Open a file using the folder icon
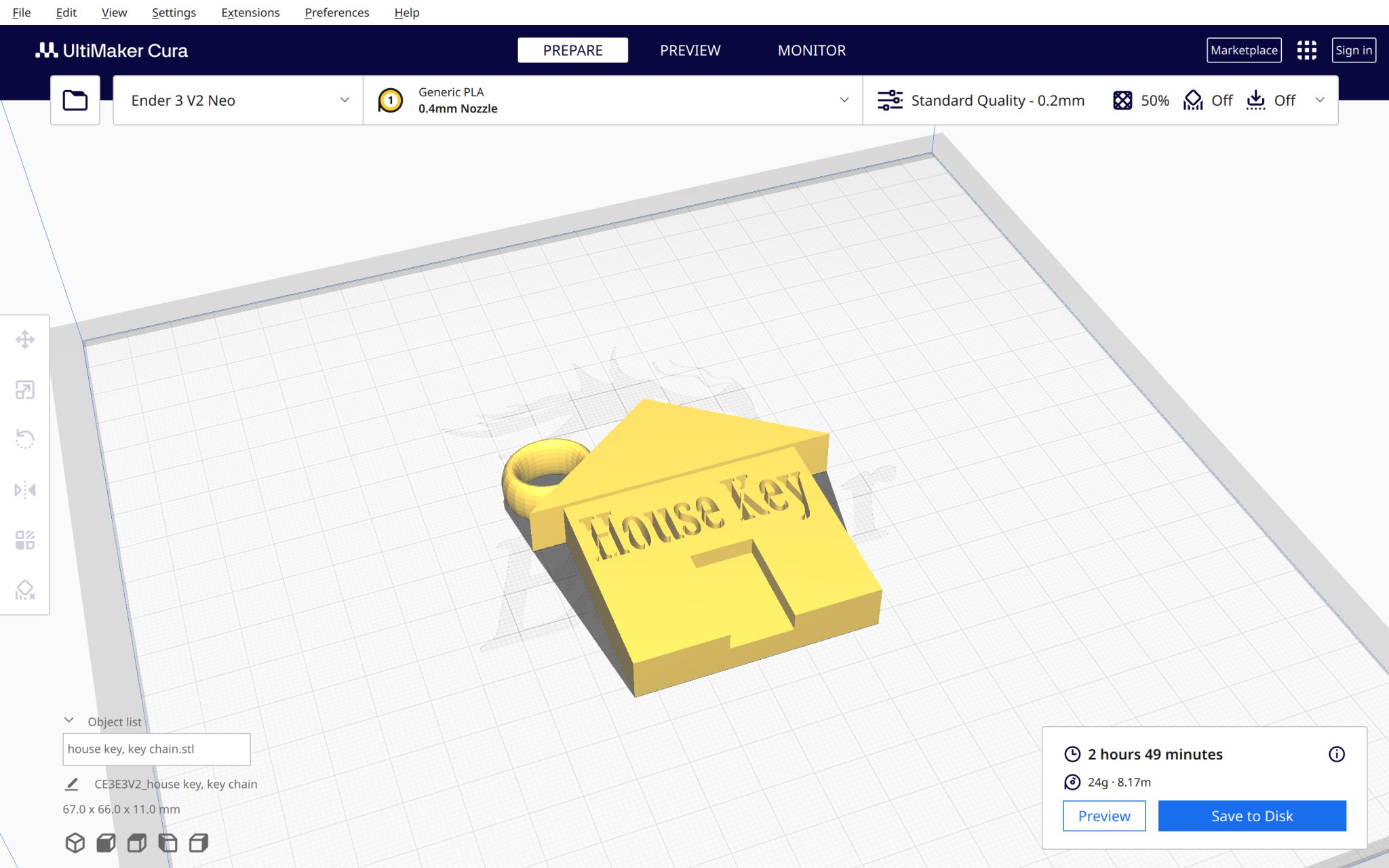This screenshot has width=1389, height=868. (x=75, y=100)
